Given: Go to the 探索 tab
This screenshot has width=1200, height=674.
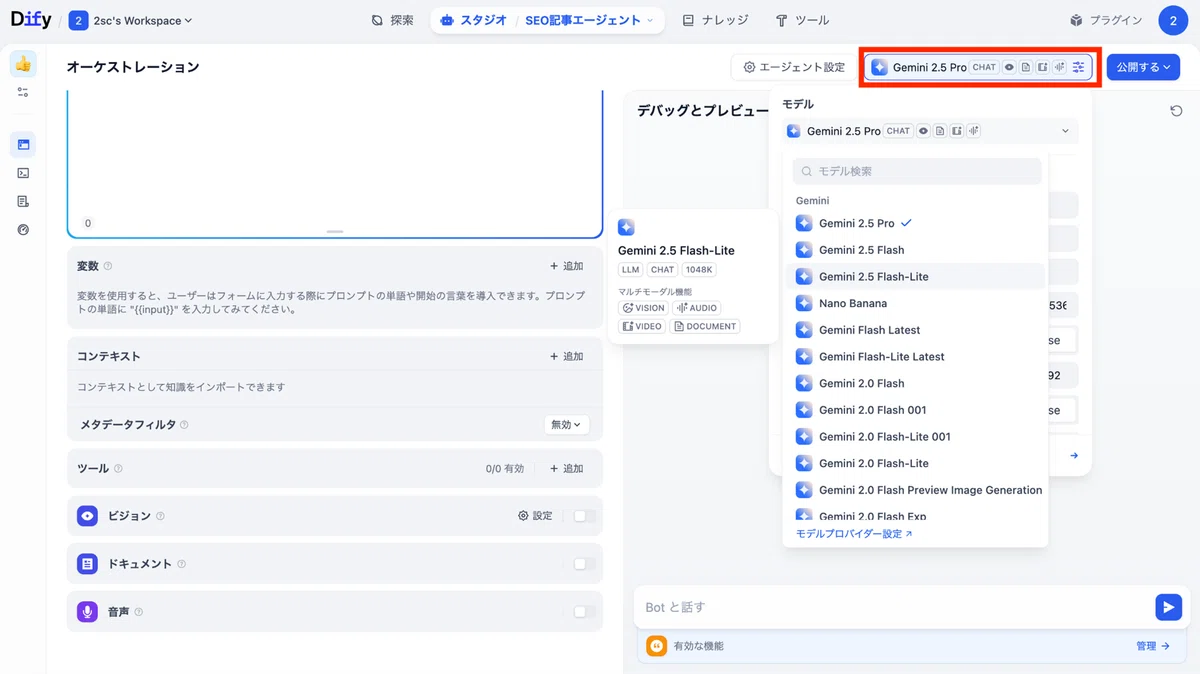Looking at the screenshot, I should [x=392, y=20].
